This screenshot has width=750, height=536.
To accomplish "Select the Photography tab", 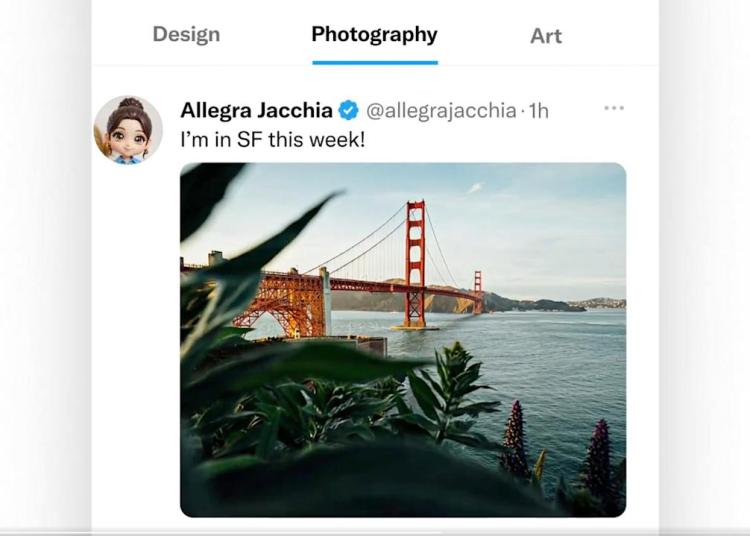I will point(374,35).
